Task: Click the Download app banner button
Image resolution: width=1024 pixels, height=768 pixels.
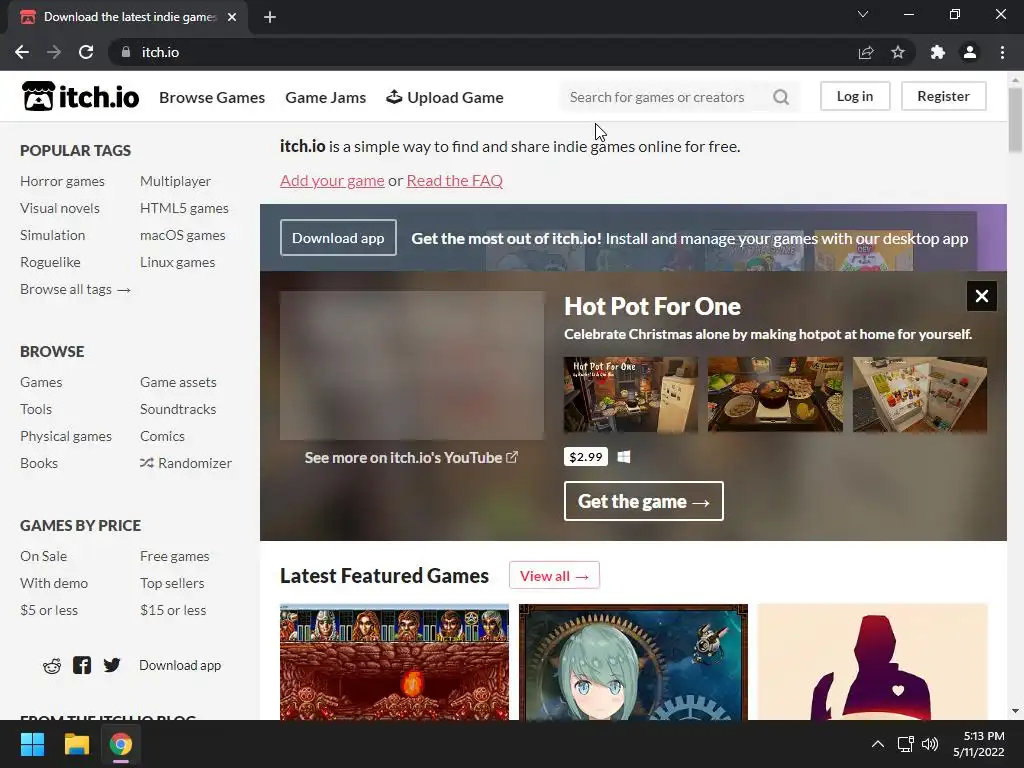Action: click(338, 238)
